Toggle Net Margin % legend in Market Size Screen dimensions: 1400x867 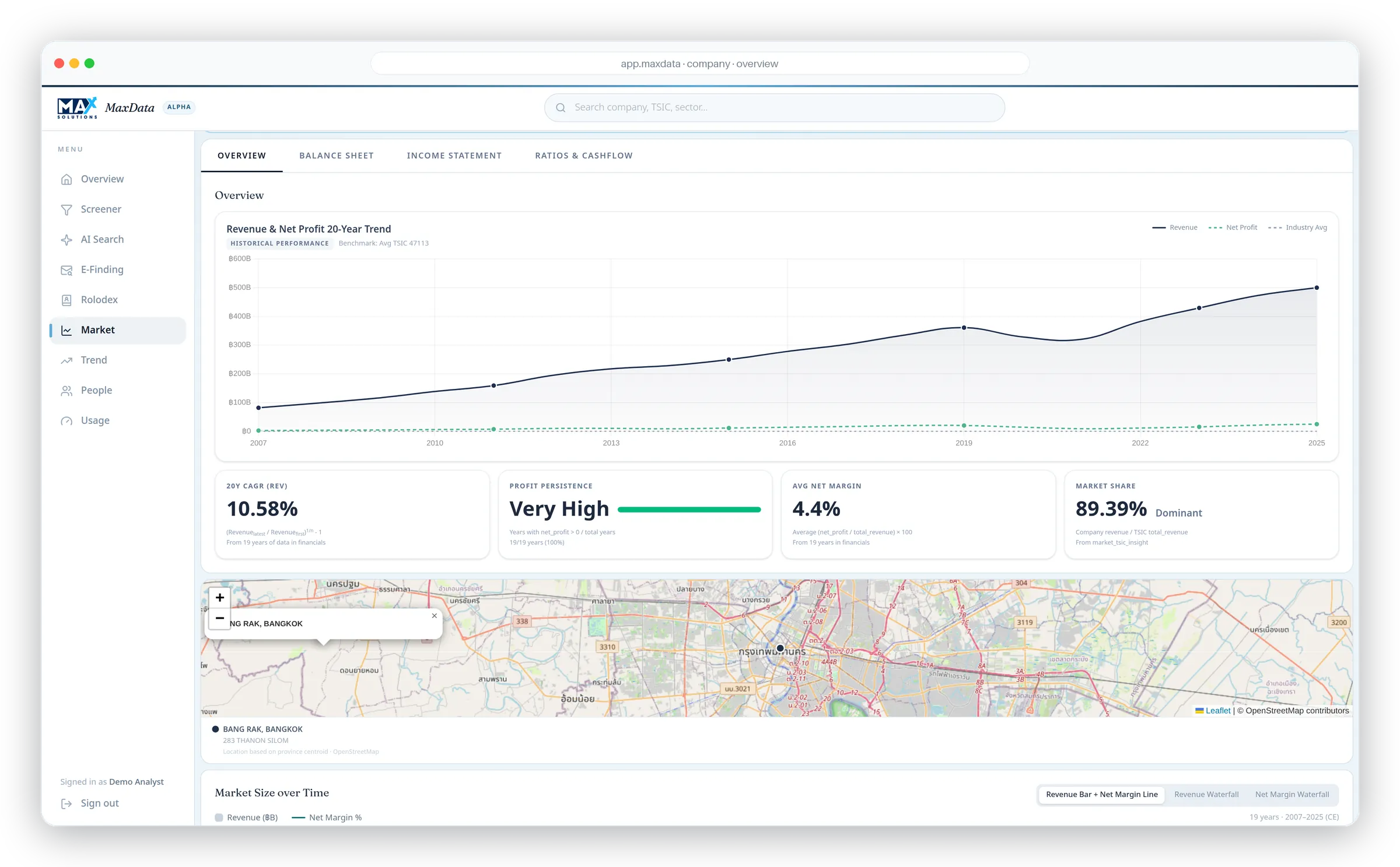coord(327,817)
